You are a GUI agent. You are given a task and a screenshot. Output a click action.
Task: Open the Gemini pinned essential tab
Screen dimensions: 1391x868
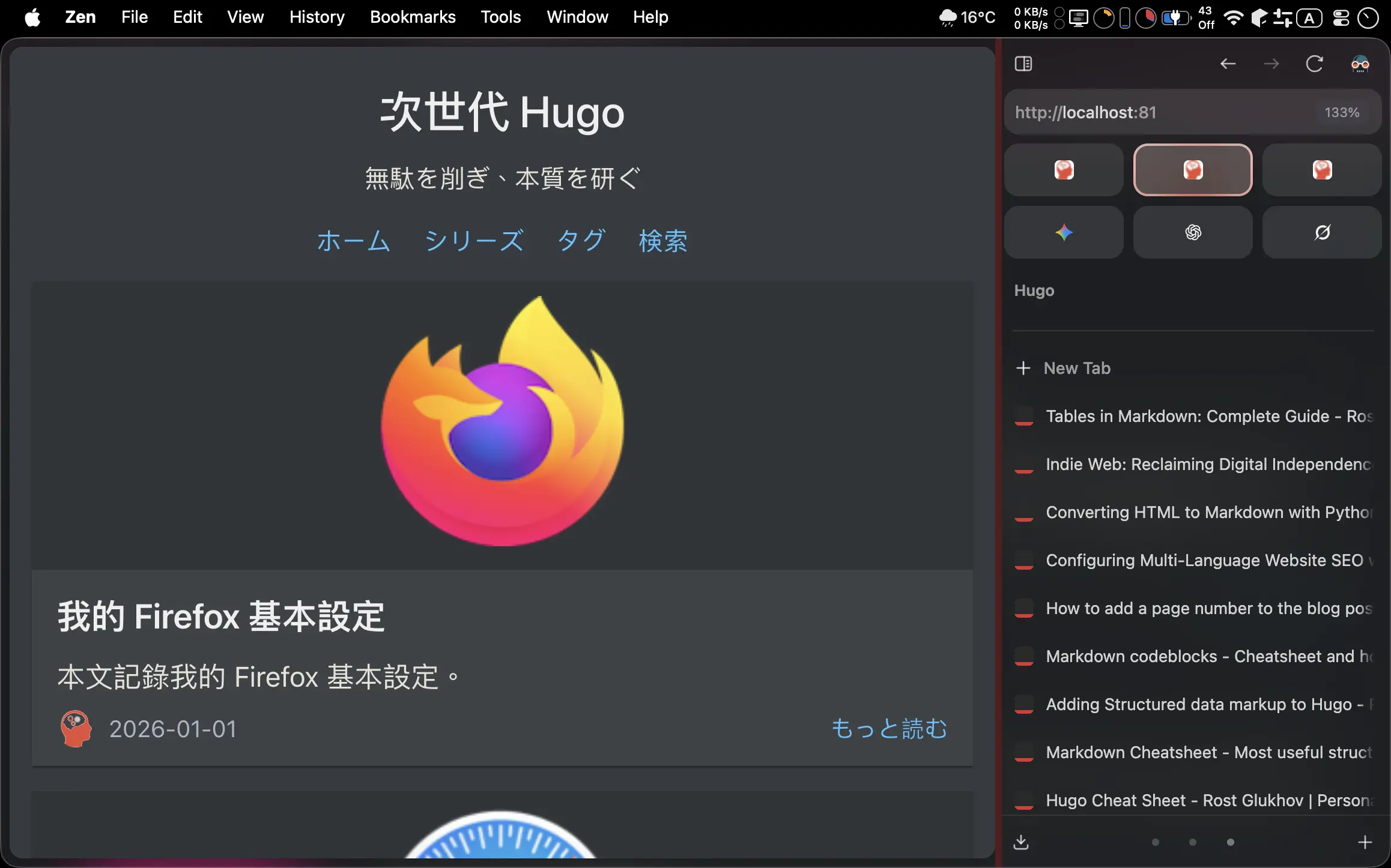[x=1064, y=232]
